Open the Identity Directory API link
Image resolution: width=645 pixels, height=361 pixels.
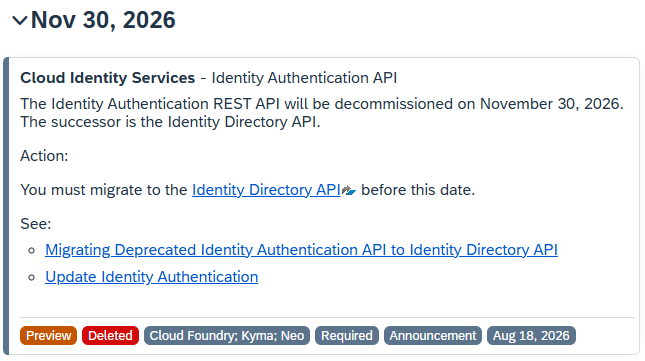266,190
